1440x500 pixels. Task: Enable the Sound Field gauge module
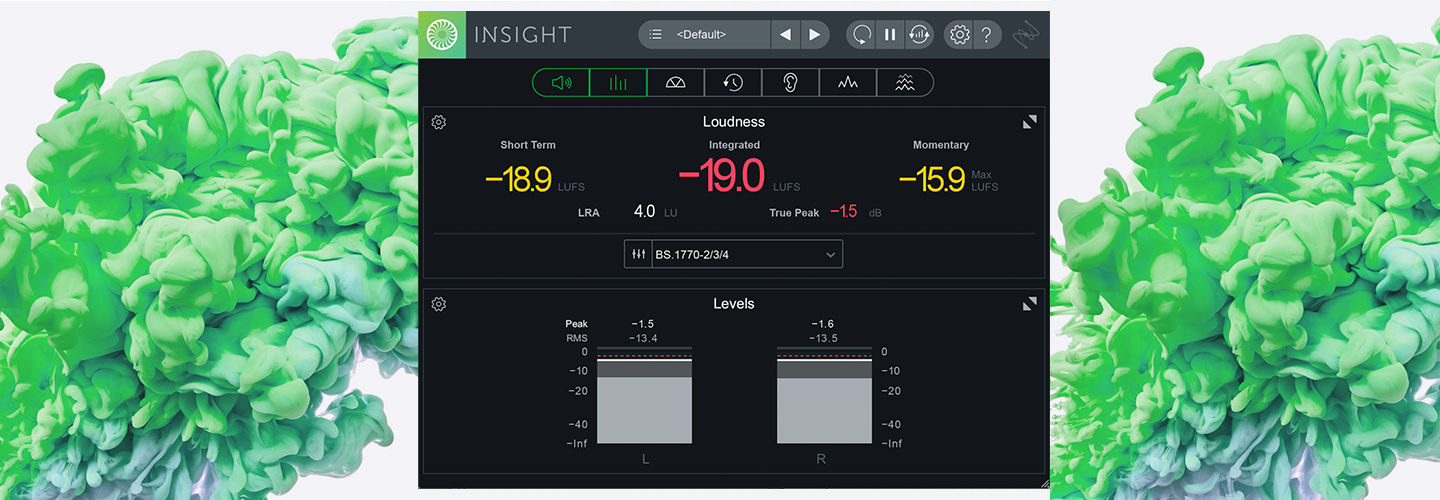pyautogui.click(x=675, y=83)
